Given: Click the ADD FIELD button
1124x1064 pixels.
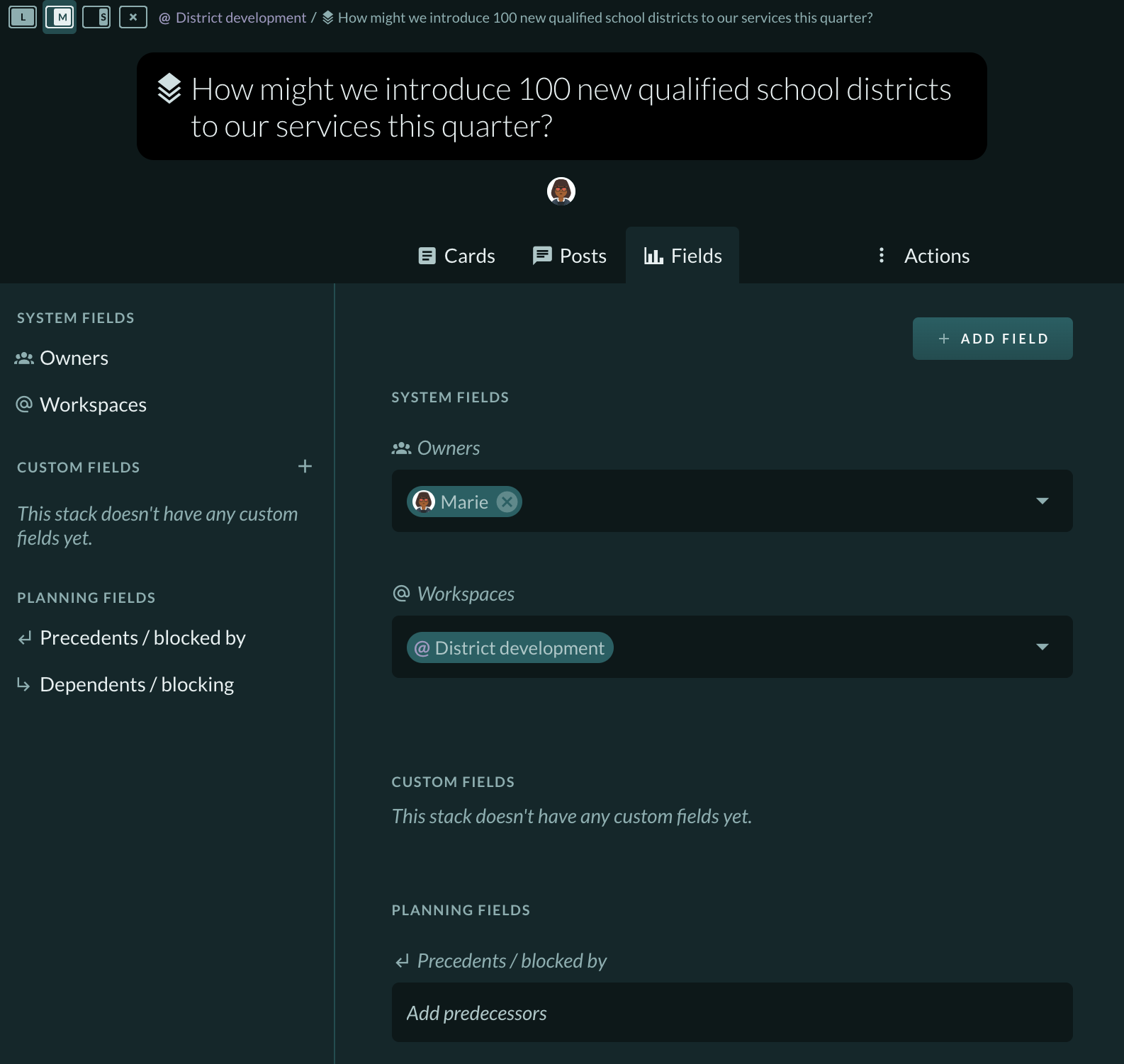Looking at the screenshot, I should (x=992, y=339).
